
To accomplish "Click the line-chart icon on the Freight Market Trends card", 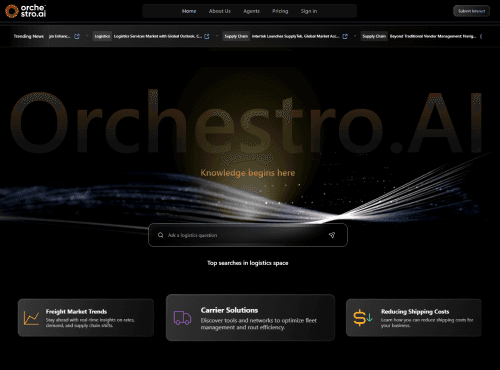I will tap(31, 318).
